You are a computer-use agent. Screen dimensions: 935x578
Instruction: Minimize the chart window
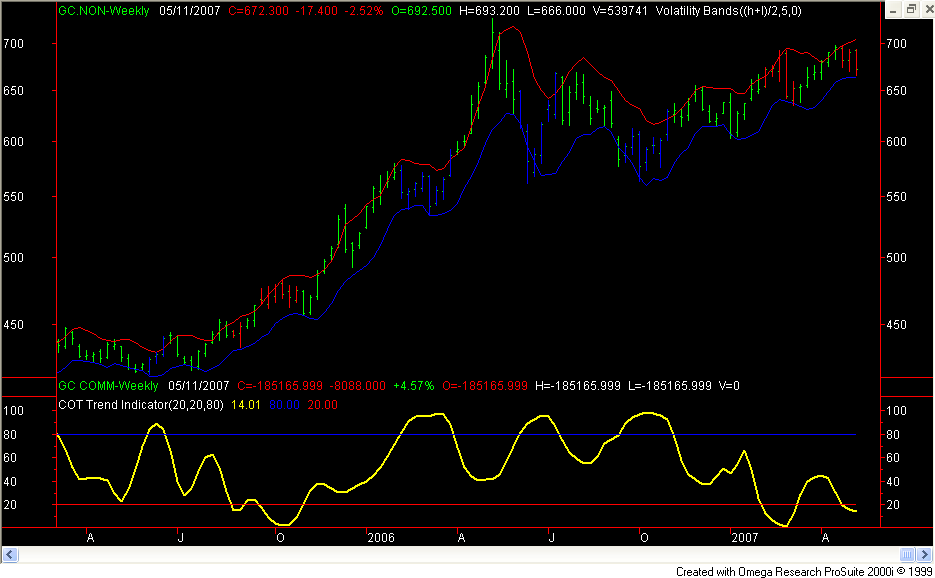click(893, 10)
